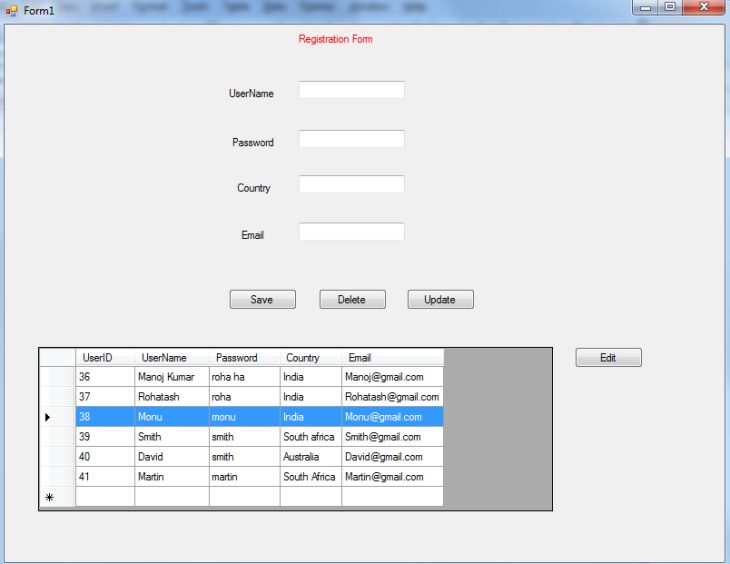The image size is (730, 564).
Task: Select cell with UserID 37
Action: pos(105,397)
